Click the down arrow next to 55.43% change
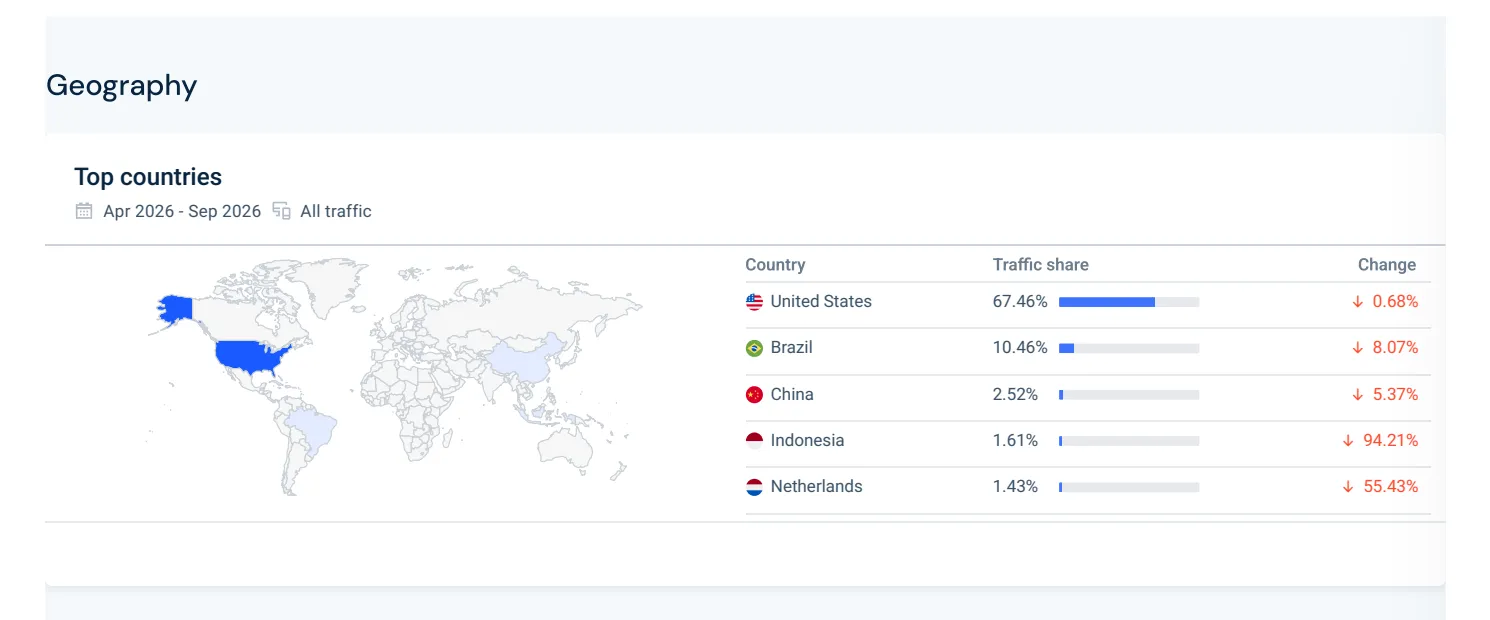This screenshot has width=1490, height=620. point(1348,487)
